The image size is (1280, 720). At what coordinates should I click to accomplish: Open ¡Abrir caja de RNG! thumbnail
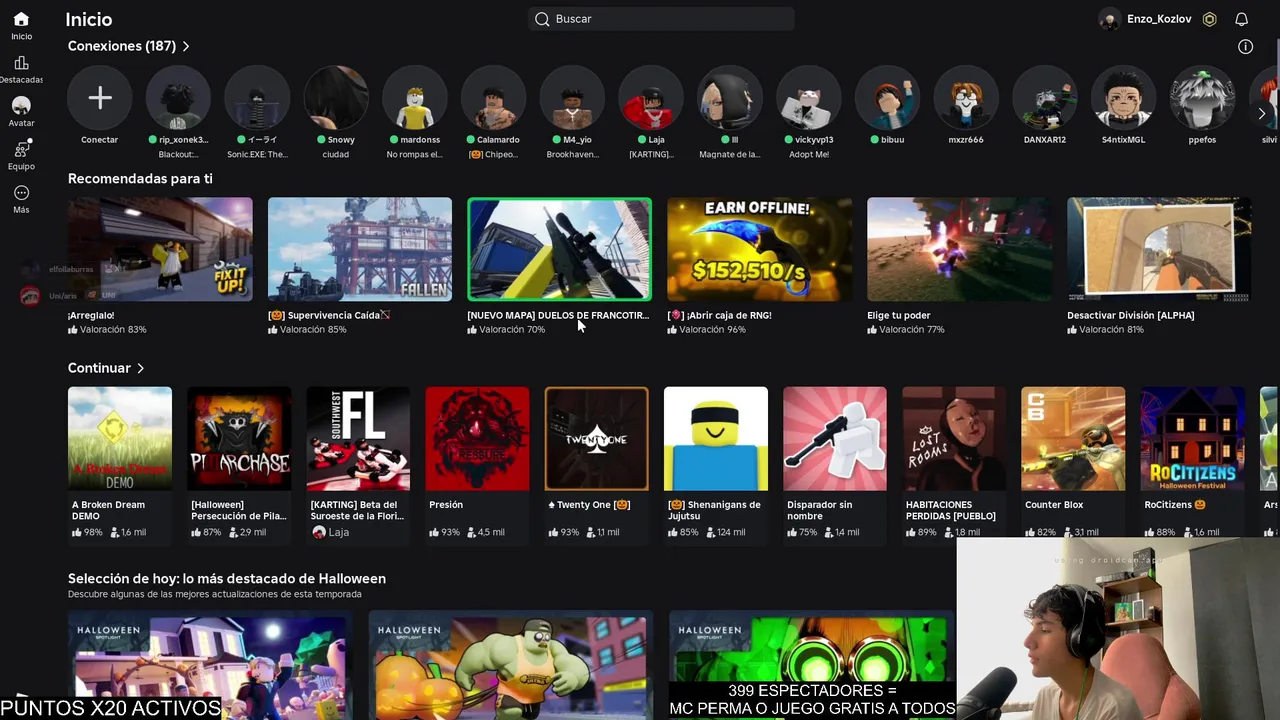760,249
